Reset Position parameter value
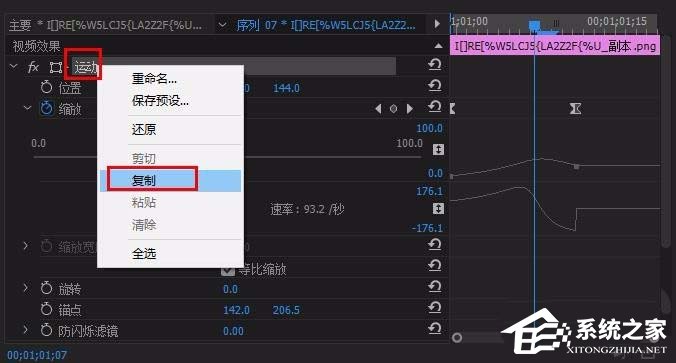The width and height of the screenshot is (676, 363). pos(435,86)
